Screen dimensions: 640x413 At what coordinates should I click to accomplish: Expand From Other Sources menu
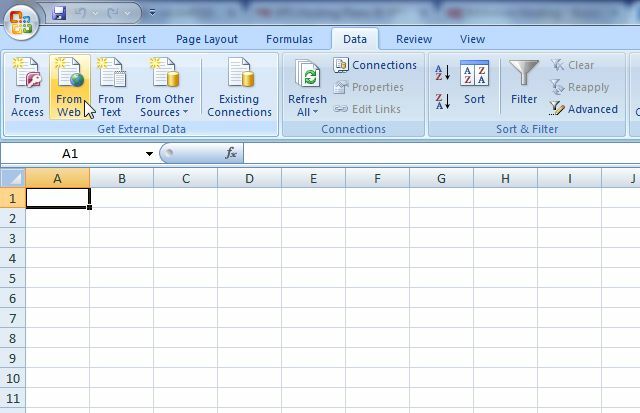pos(164,87)
